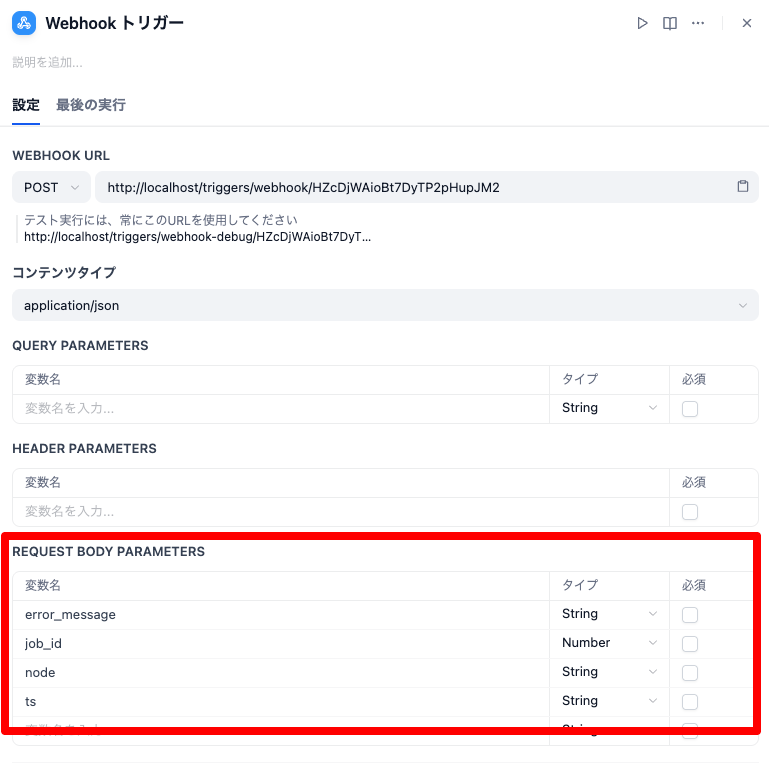Open the query parameter String type dropdown

[609, 408]
